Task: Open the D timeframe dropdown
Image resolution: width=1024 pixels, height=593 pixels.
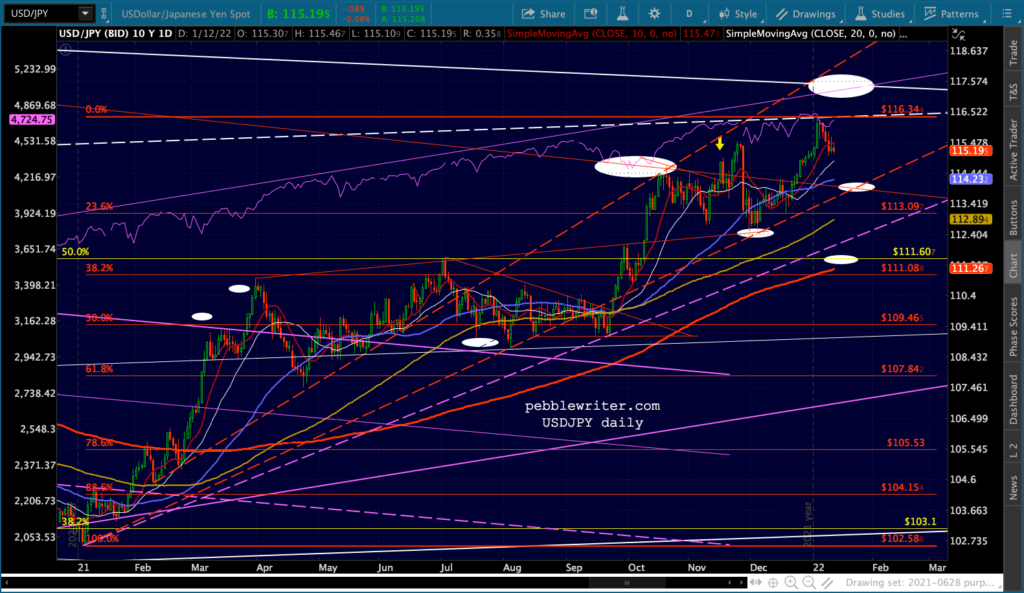Action: [x=689, y=14]
